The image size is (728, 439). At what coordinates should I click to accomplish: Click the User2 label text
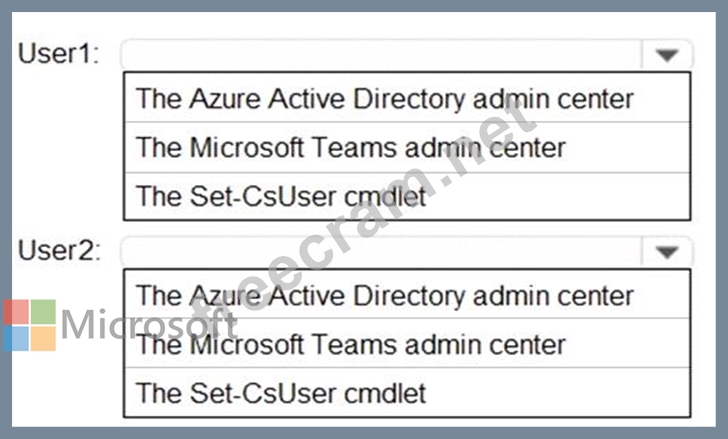pos(59,252)
